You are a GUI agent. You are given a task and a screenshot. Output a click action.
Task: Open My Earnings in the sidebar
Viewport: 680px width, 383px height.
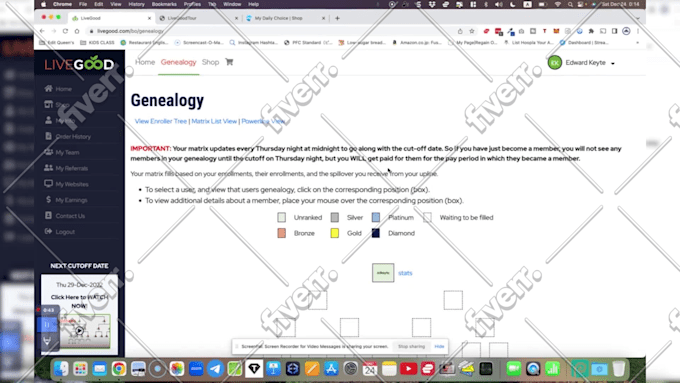pyautogui.click(x=71, y=200)
